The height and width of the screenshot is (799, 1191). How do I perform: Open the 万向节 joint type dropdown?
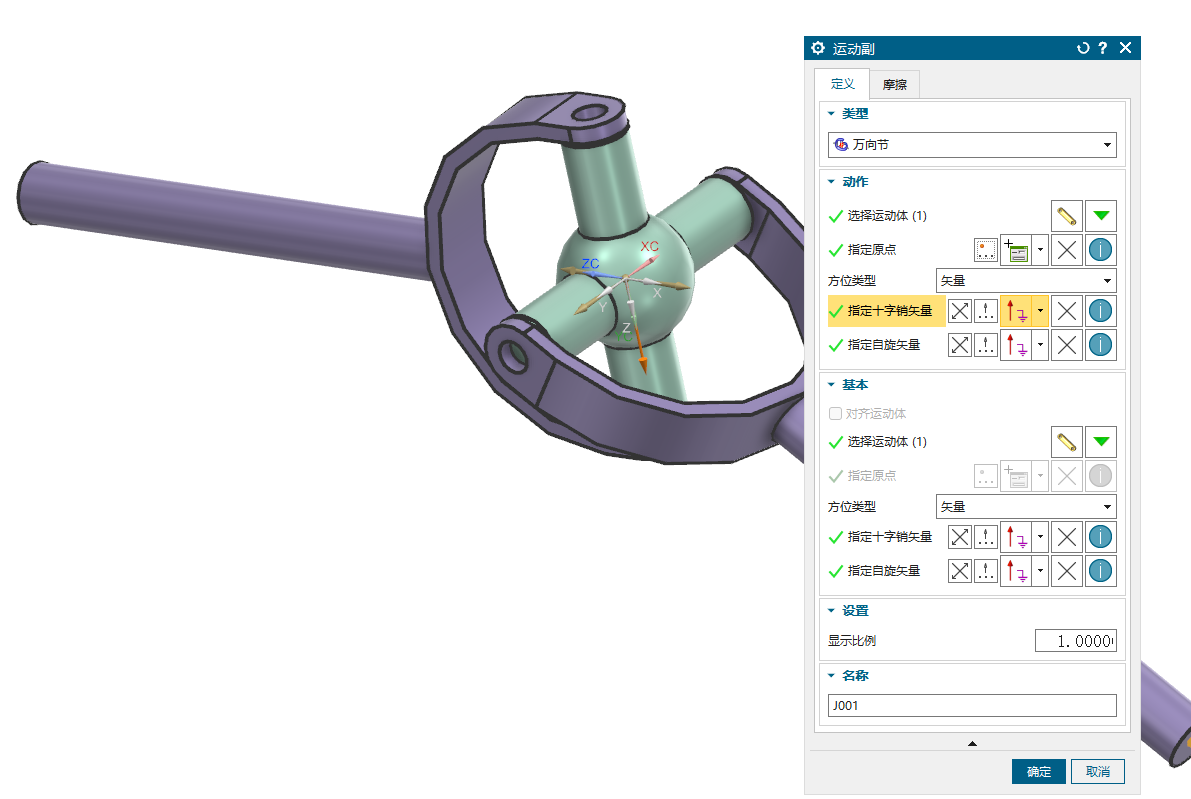tap(972, 145)
